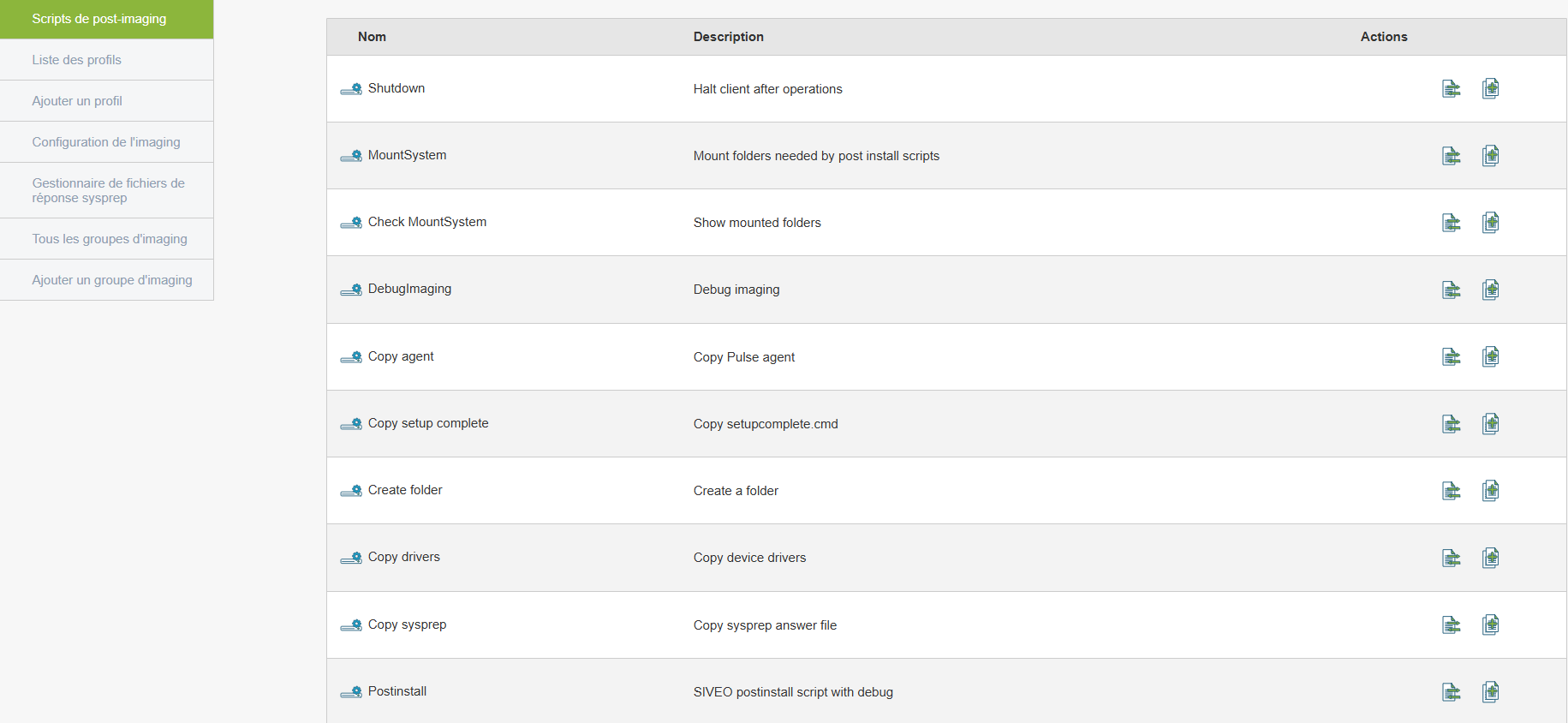This screenshot has width=1568, height=723.
Task: Open the edit-script arrows icon for Shutdown
Action: coord(1451,89)
